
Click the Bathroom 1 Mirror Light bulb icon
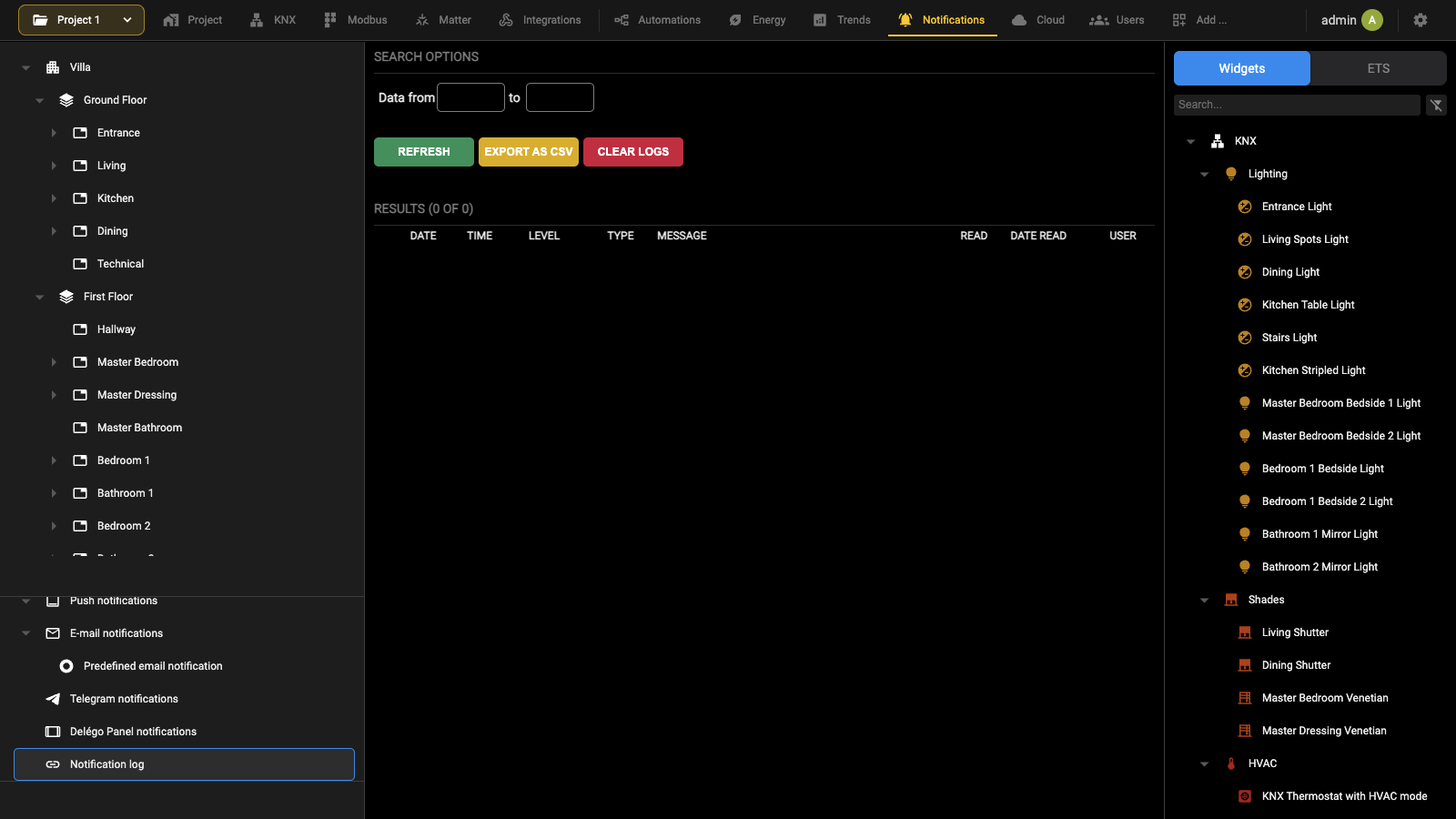pos(1245,534)
